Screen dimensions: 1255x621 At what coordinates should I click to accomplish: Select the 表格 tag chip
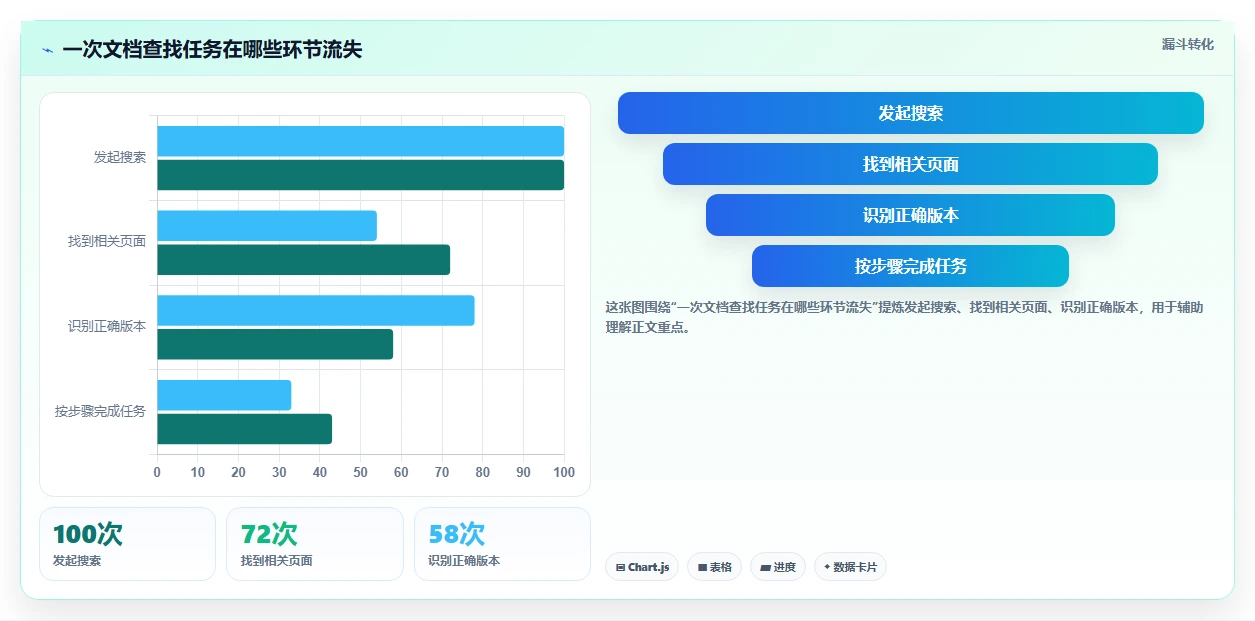pos(714,567)
